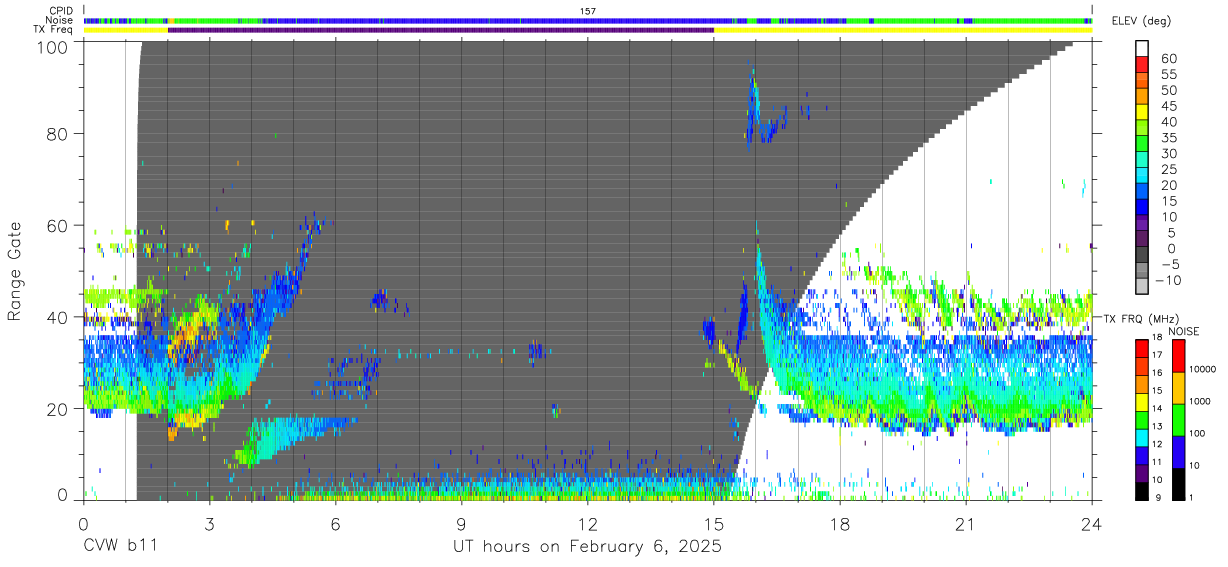
Task: Click the 'CVW b11' radar beam label
Action: coord(119,547)
